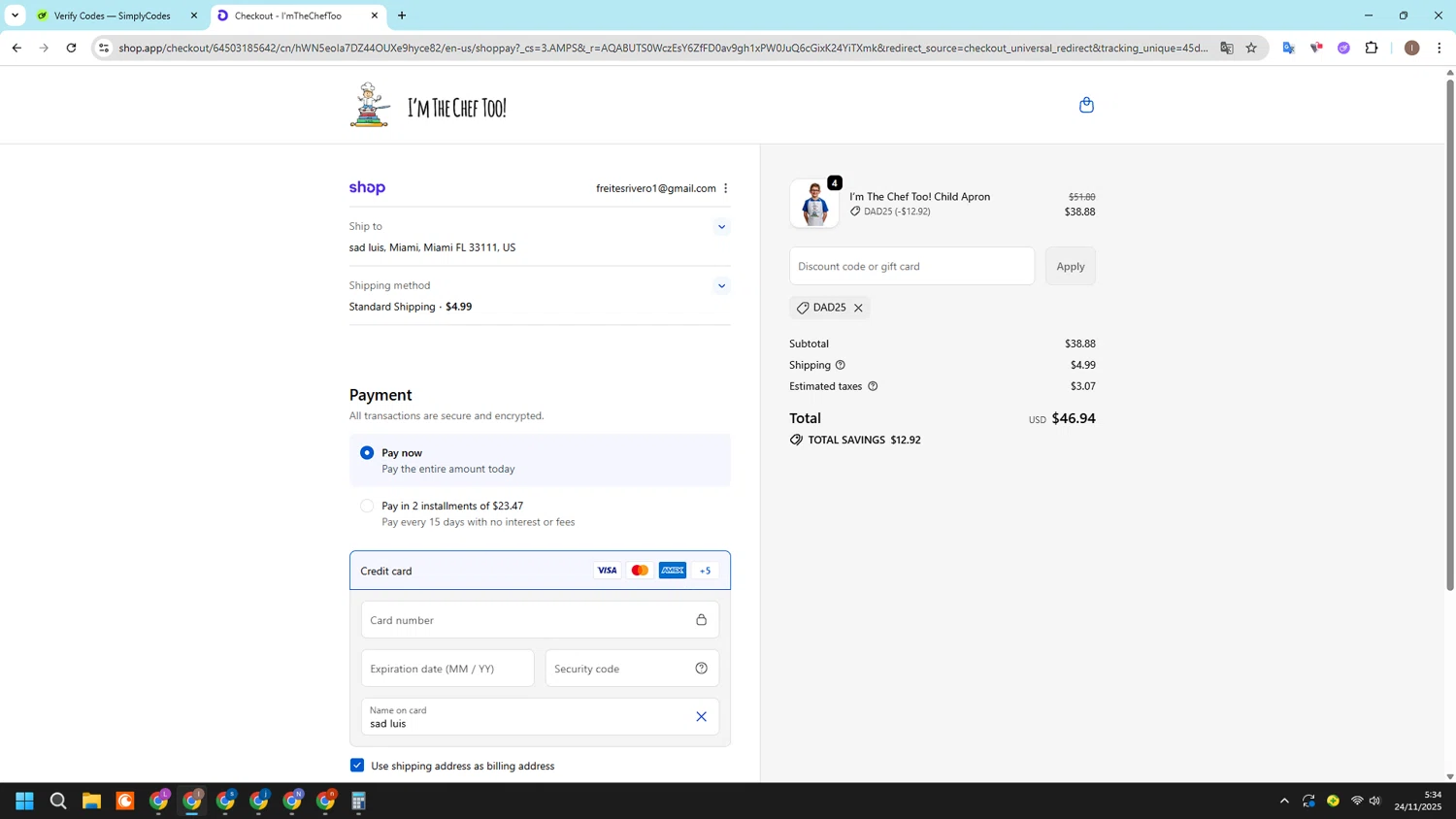This screenshot has height=819, width=1456.
Task: Open the Chrome profile avatar
Action: (x=1411, y=48)
